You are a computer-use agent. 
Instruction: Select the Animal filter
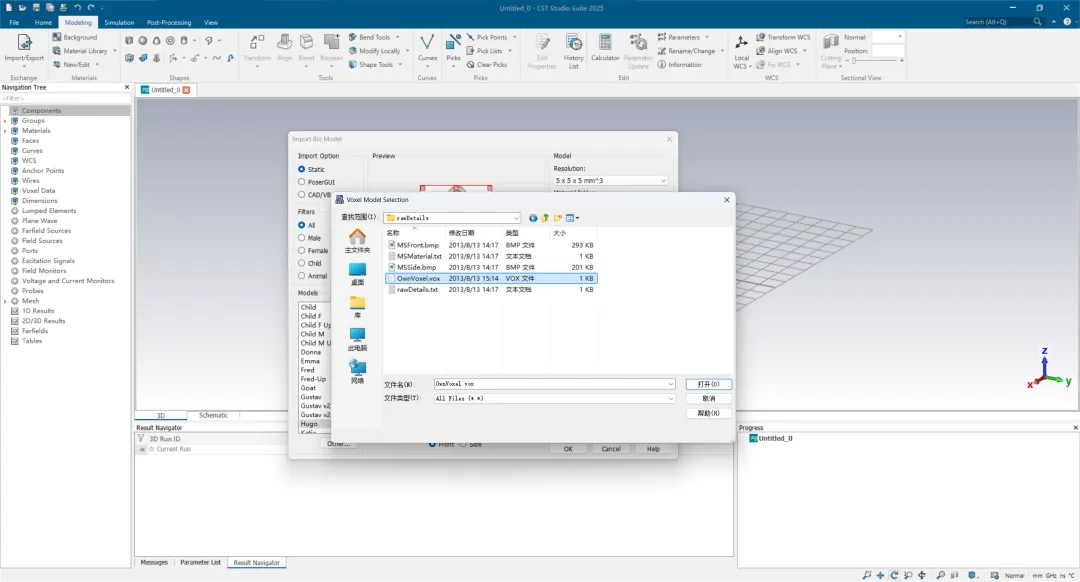point(302,276)
